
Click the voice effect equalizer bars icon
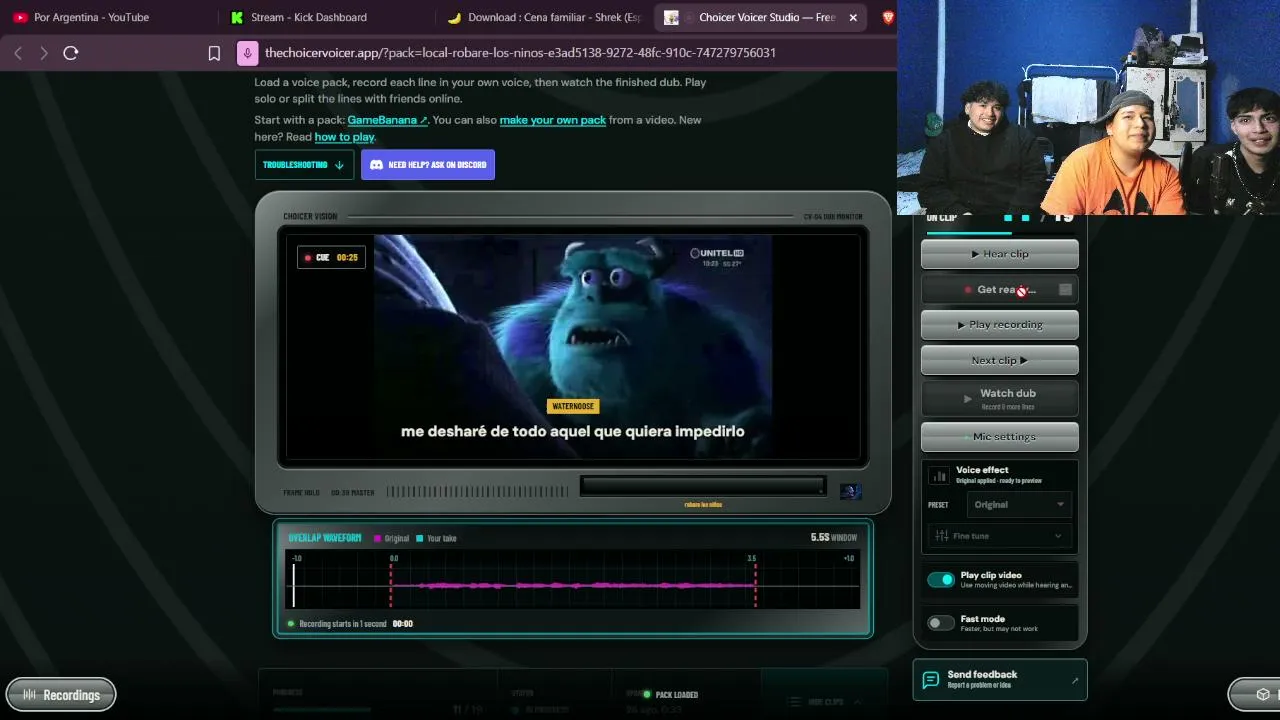pyautogui.click(x=939, y=476)
